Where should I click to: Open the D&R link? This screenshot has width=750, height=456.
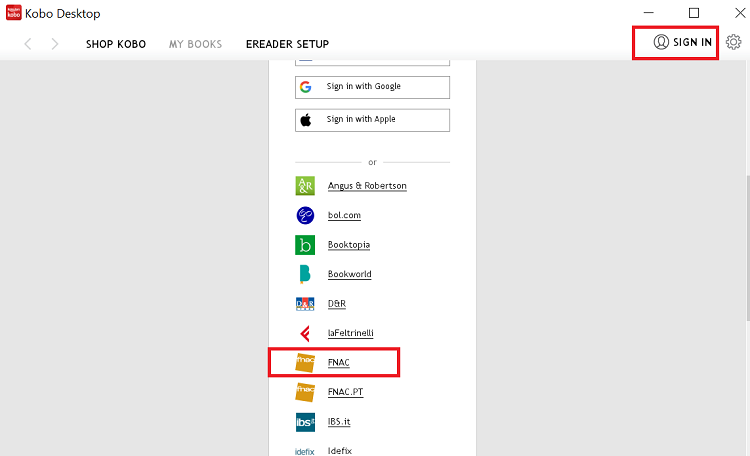(x=337, y=304)
